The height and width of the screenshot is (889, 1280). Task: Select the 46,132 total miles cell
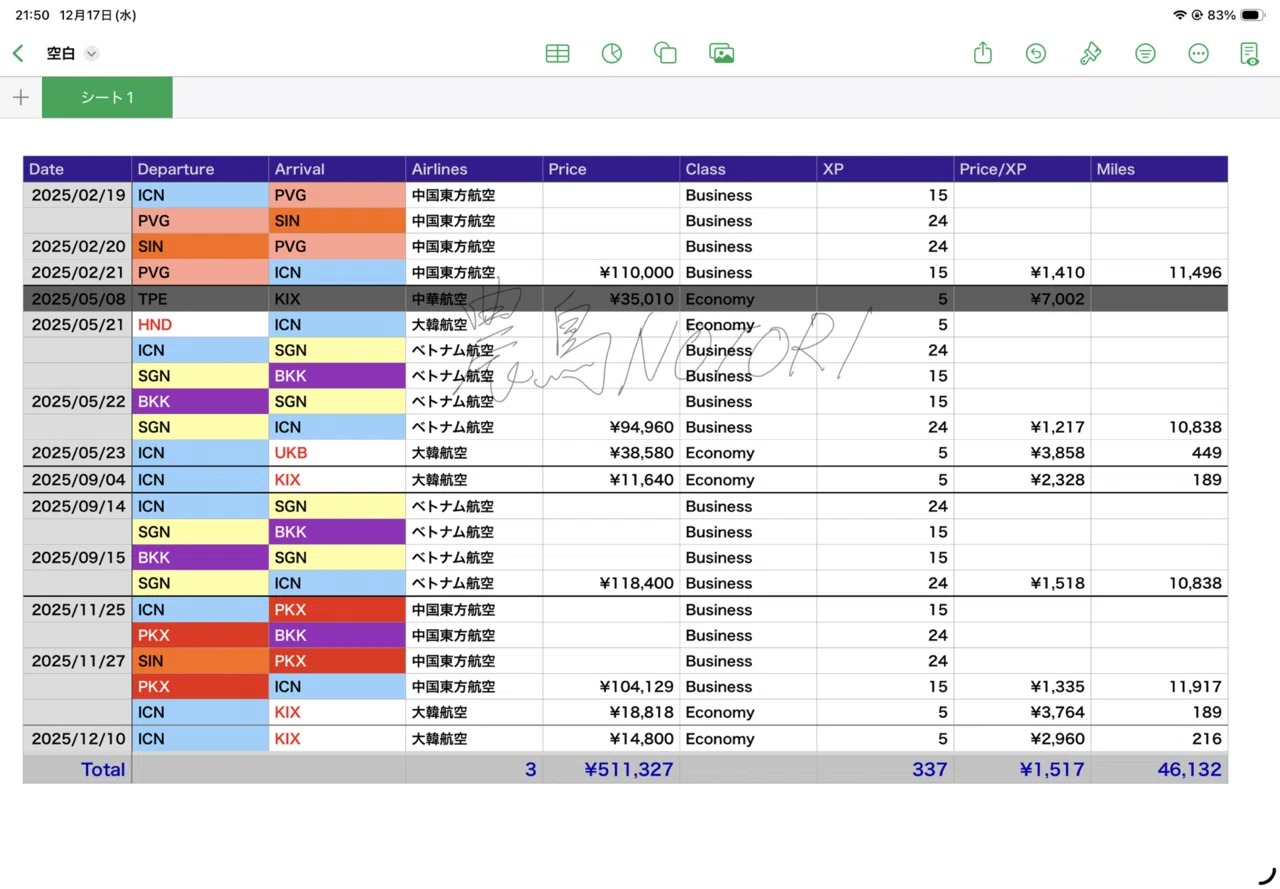pos(1159,769)
